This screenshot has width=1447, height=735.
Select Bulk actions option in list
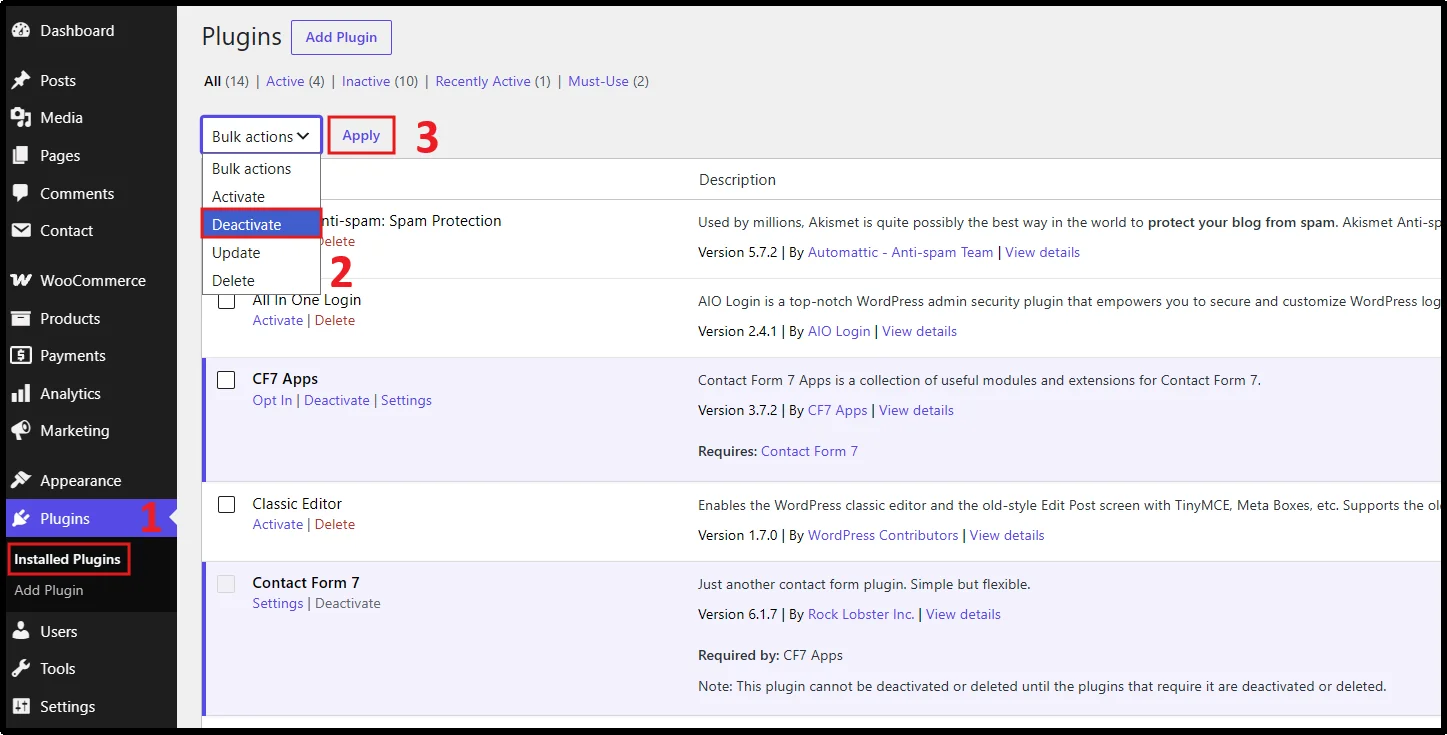pos(261,169)
